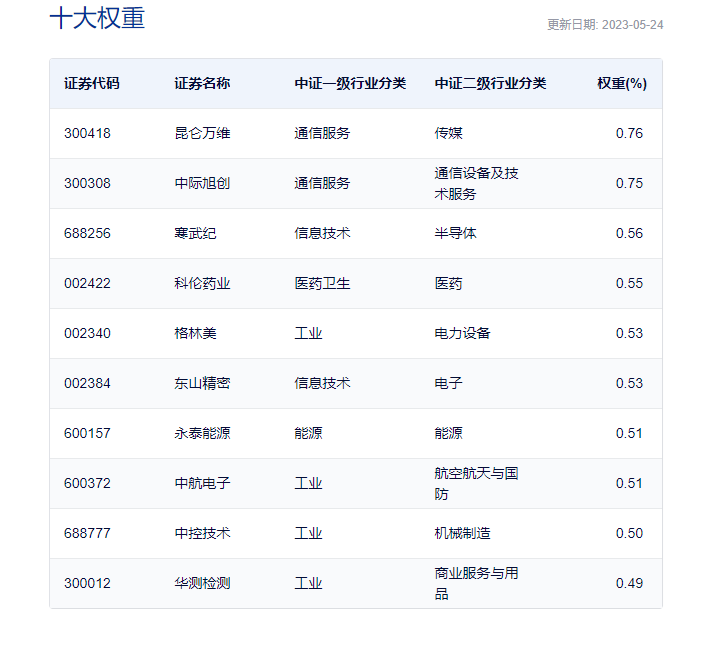The image size is (721, 650).
Task: Click the 传媒 industry cell
Action: pyautogui.click(x=448, y=133)
